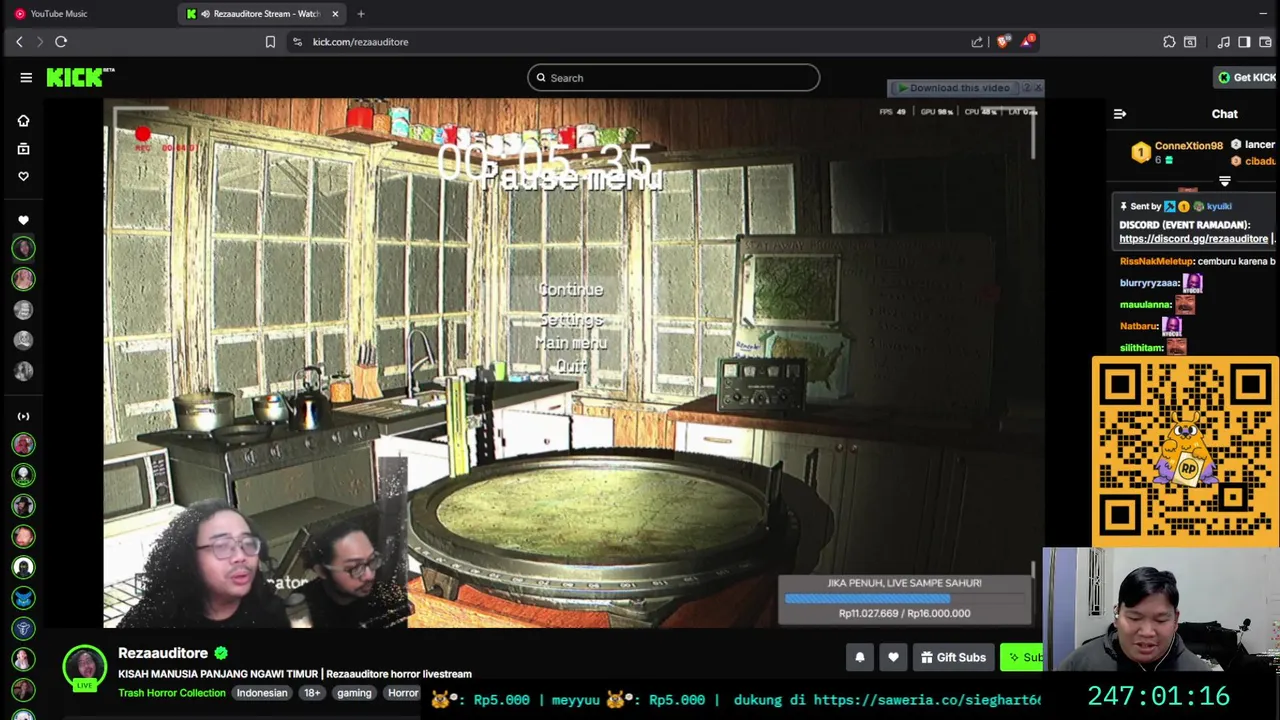Click chat user RissNakMeletup
The height and width of the screenshot is (720, 1280).
point(1156,261)
